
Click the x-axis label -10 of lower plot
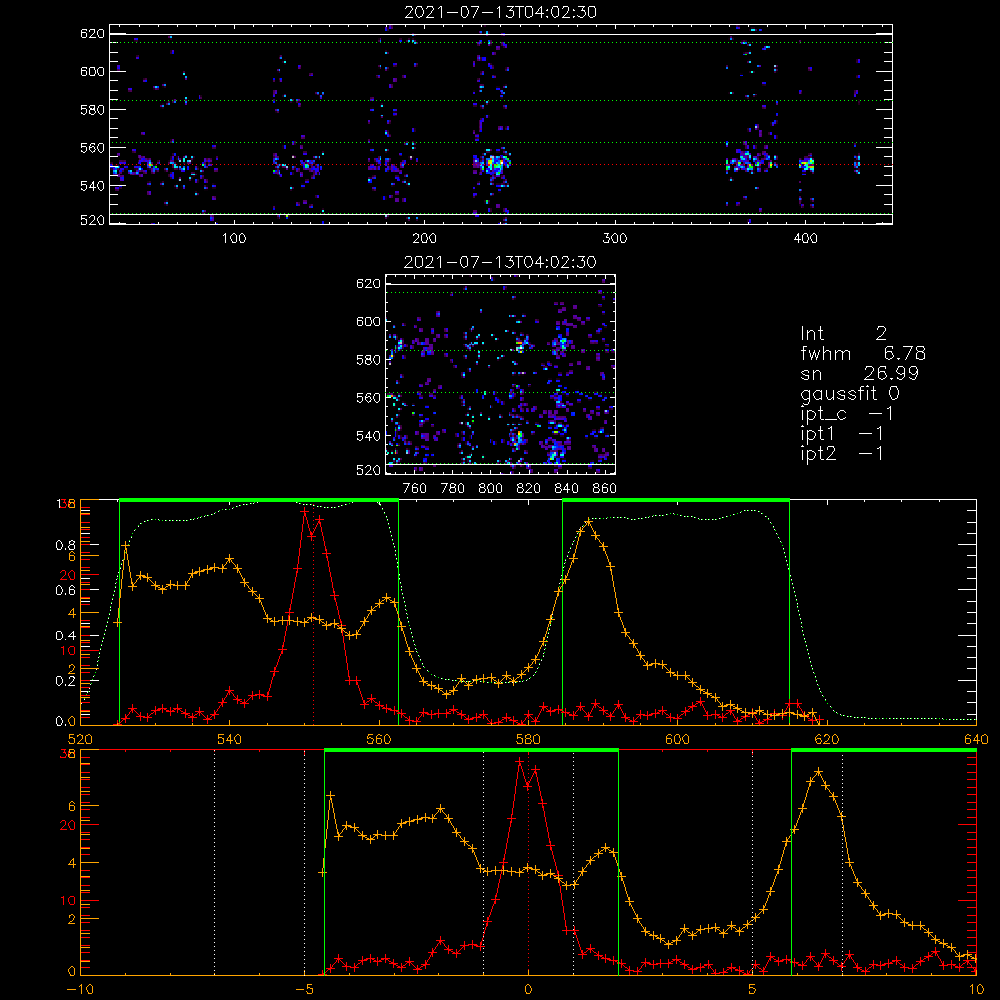80,989
